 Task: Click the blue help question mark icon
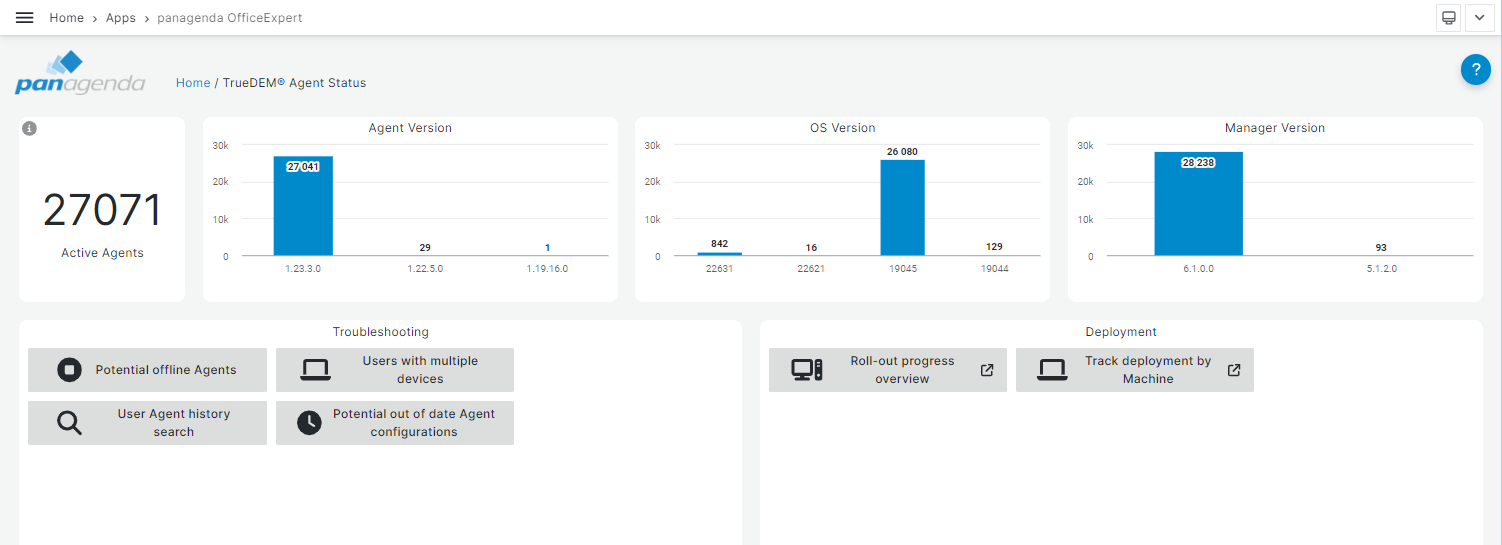point(1475,70)
